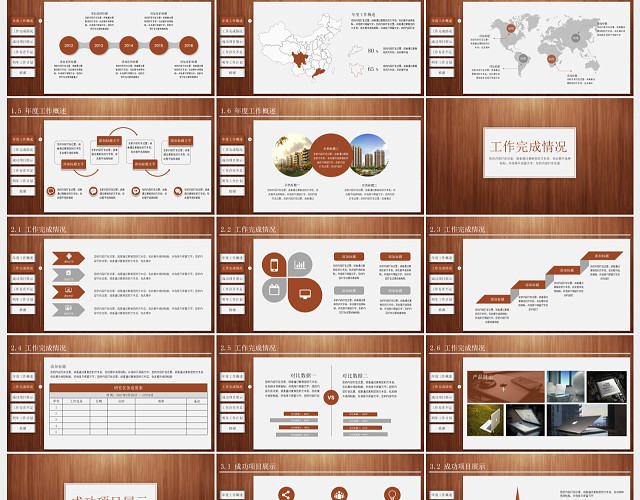The height and width of the screenshot is (500, 640).
Task: Click the 1.6 年度工作概述 slide title
Action: tap(248, 111)
